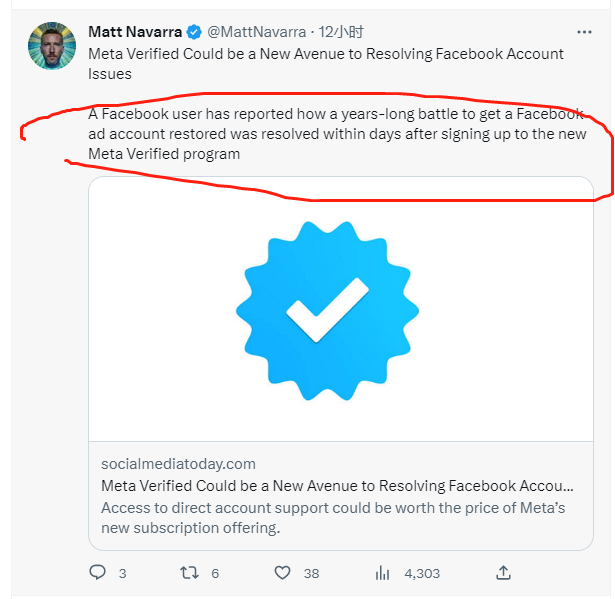Retweet this post using the arrows icon
The image size is (615, 599).
[188, 573]
